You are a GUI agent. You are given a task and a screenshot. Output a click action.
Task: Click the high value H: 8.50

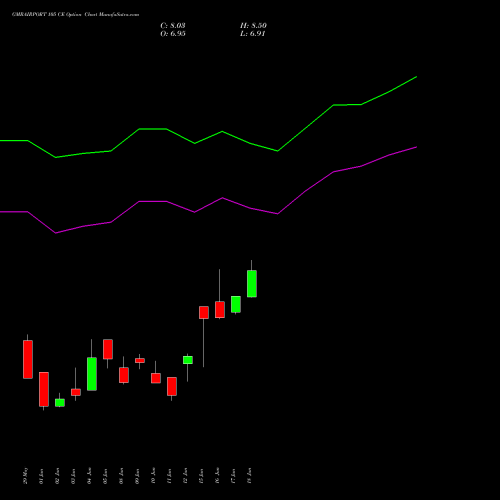click(253, 26)
